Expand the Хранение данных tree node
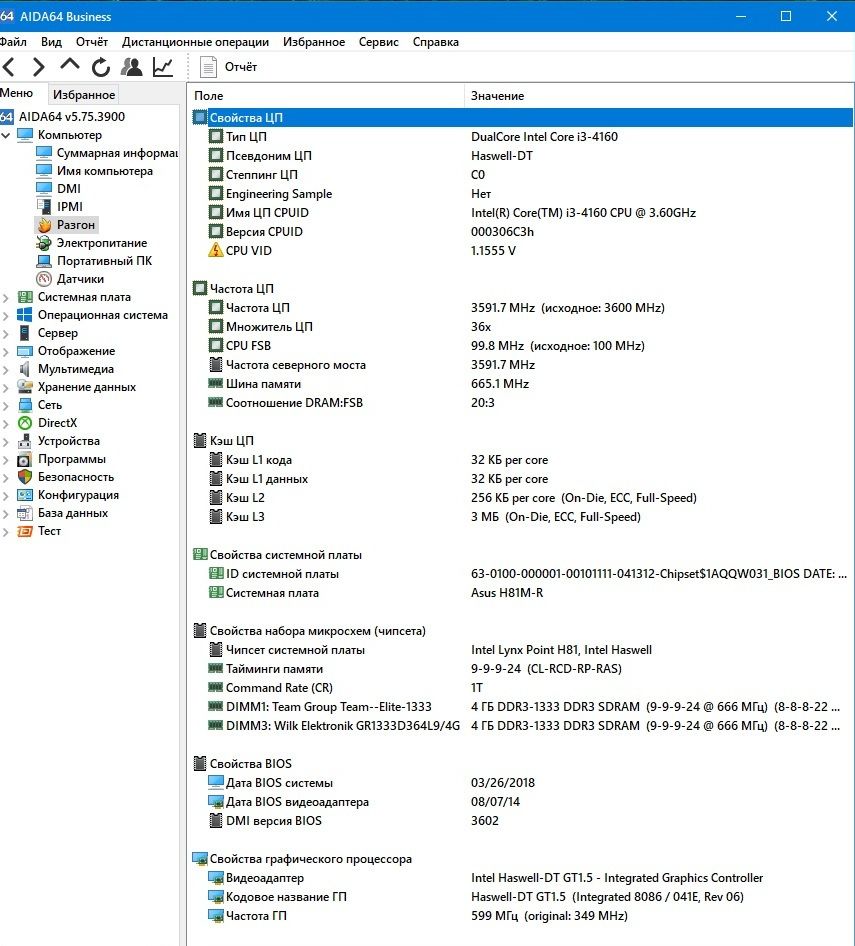855x946 pixels. point(6,387)
